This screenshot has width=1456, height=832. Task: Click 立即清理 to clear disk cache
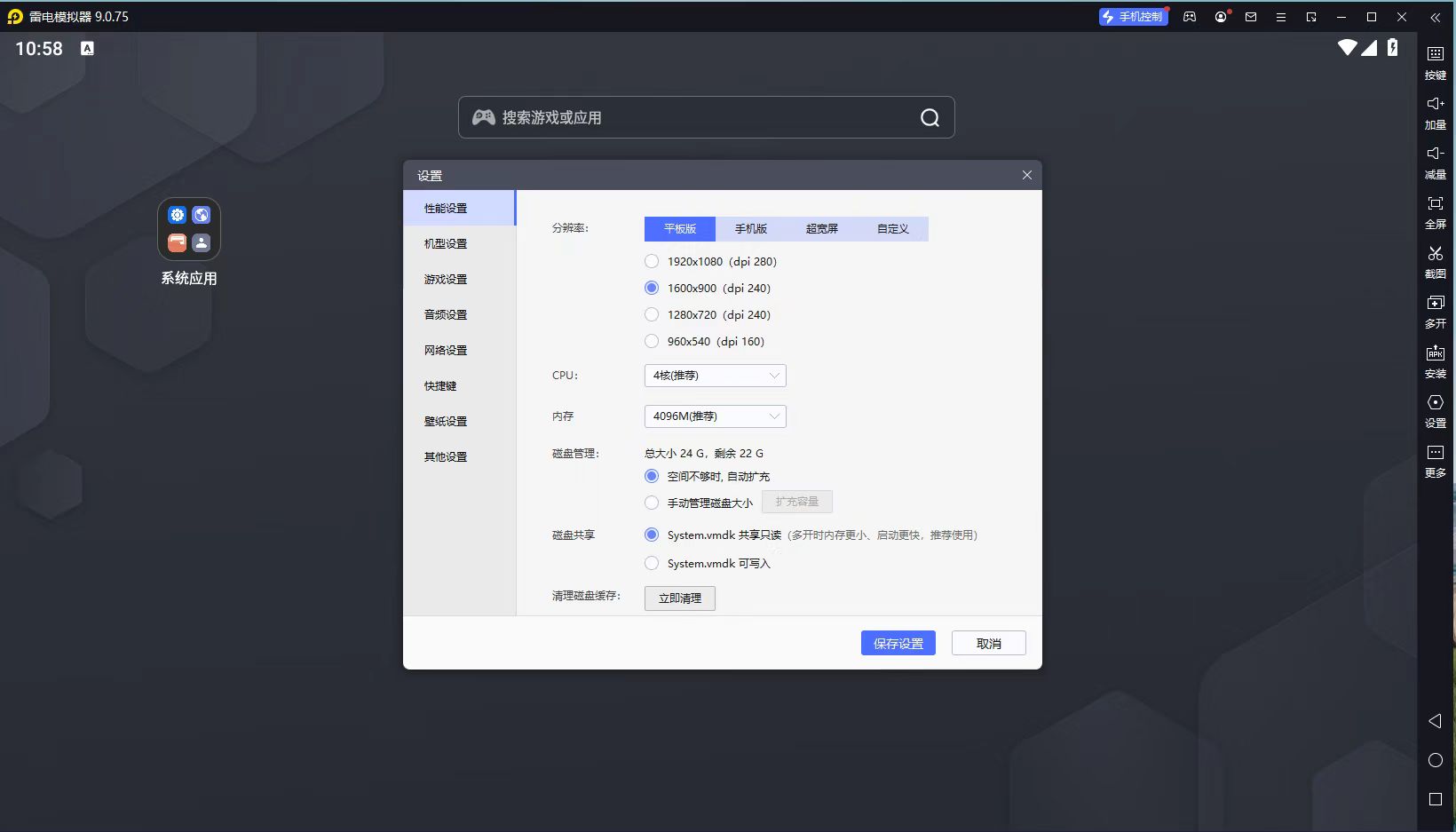679,598
